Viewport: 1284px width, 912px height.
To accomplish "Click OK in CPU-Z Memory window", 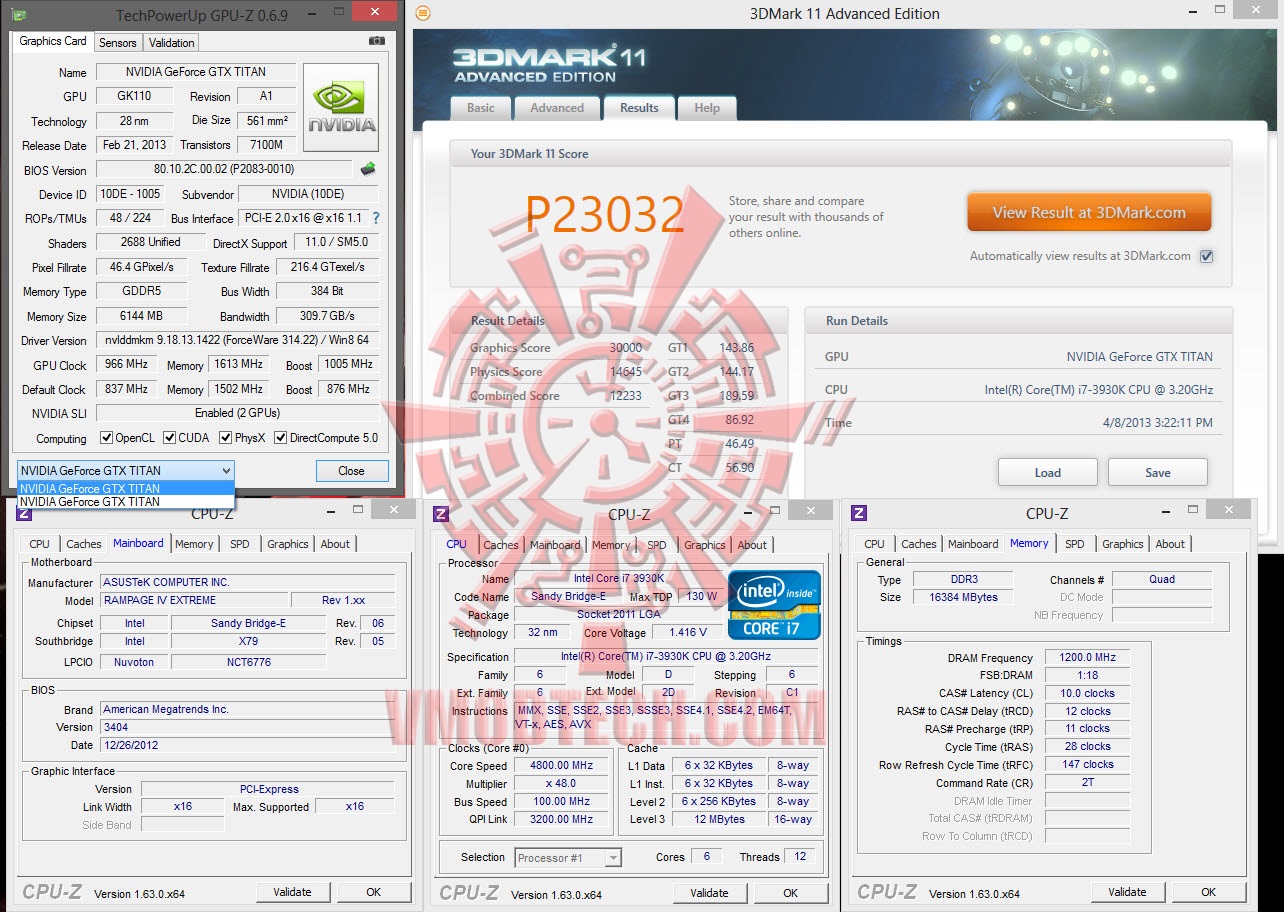I will [x=1208, y=892].
